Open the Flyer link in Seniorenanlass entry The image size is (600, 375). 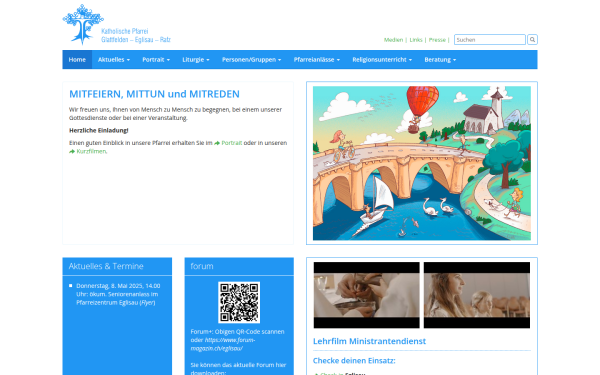point(147,303)
